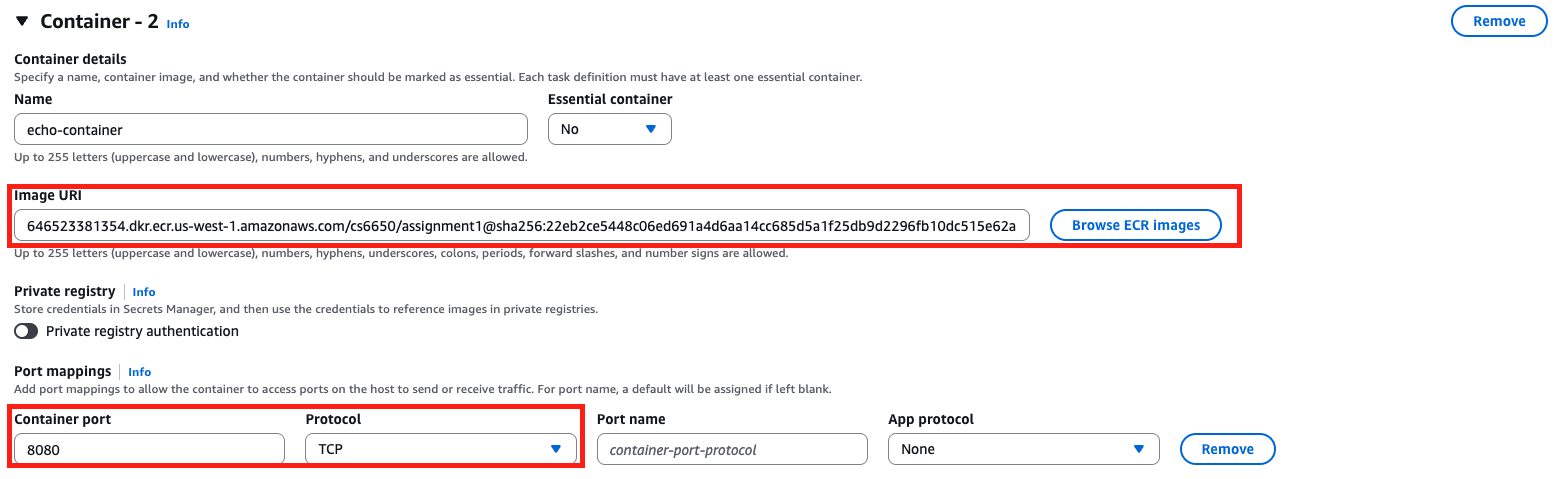The width and height of the screenshot is (1554, 479).
Task: Click blue arrow icon in App protocol select
Action: click(x=1139, y=449)
